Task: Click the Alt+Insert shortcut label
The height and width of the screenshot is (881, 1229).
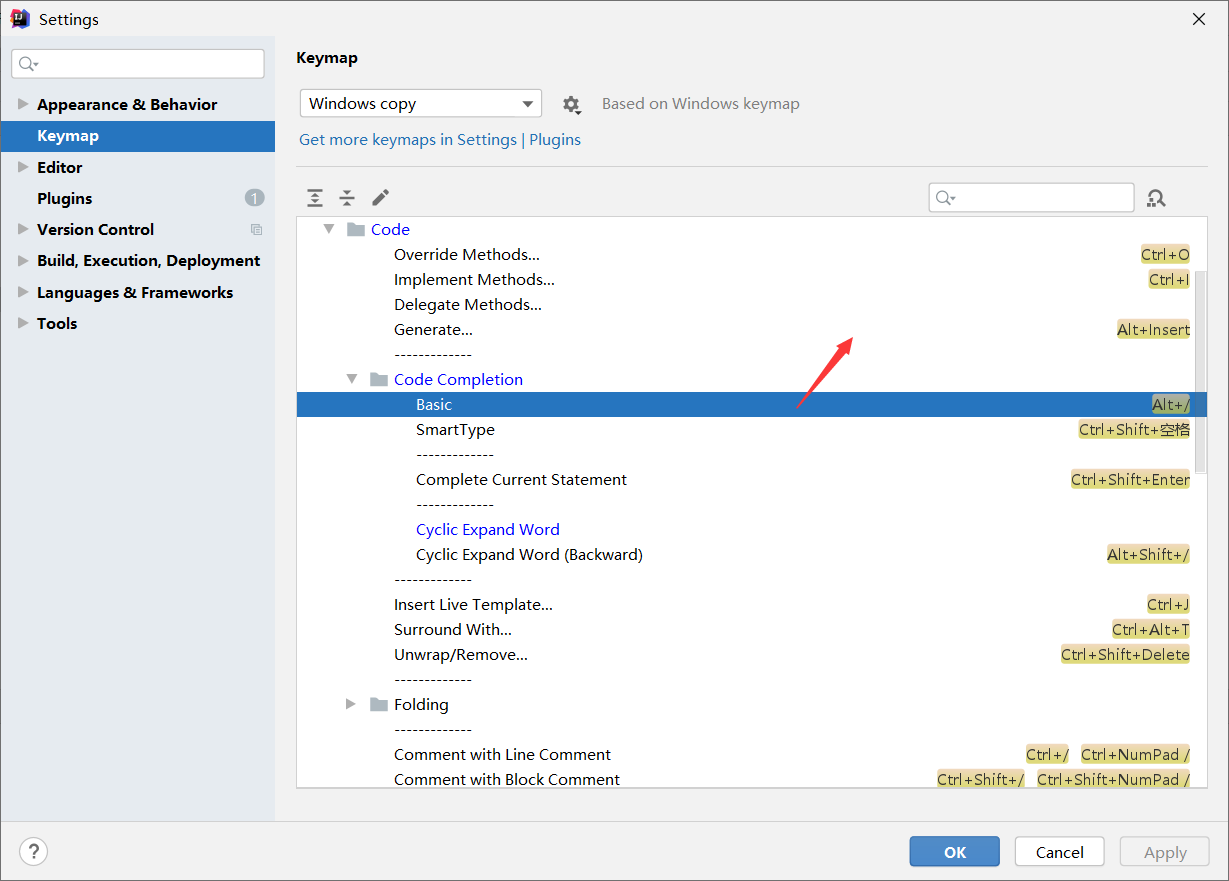Action: [1153, 329]
